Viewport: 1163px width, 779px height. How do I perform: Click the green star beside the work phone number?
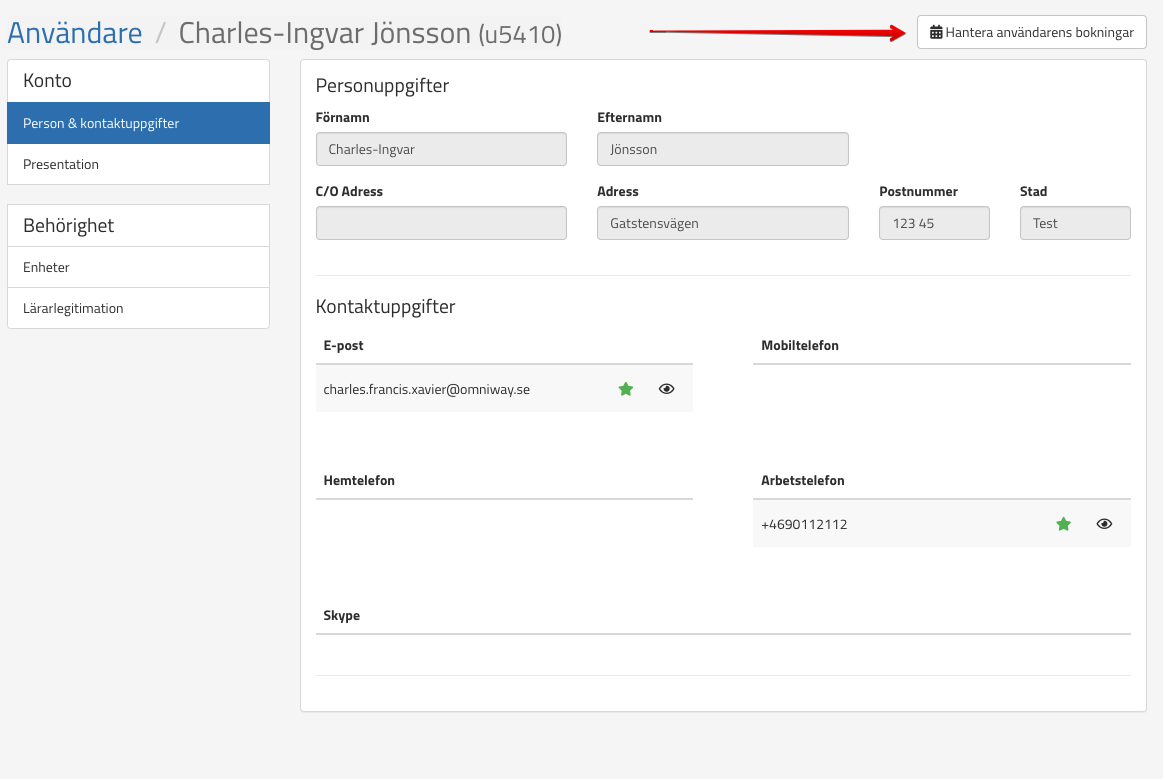click(x=1064, y=524)
